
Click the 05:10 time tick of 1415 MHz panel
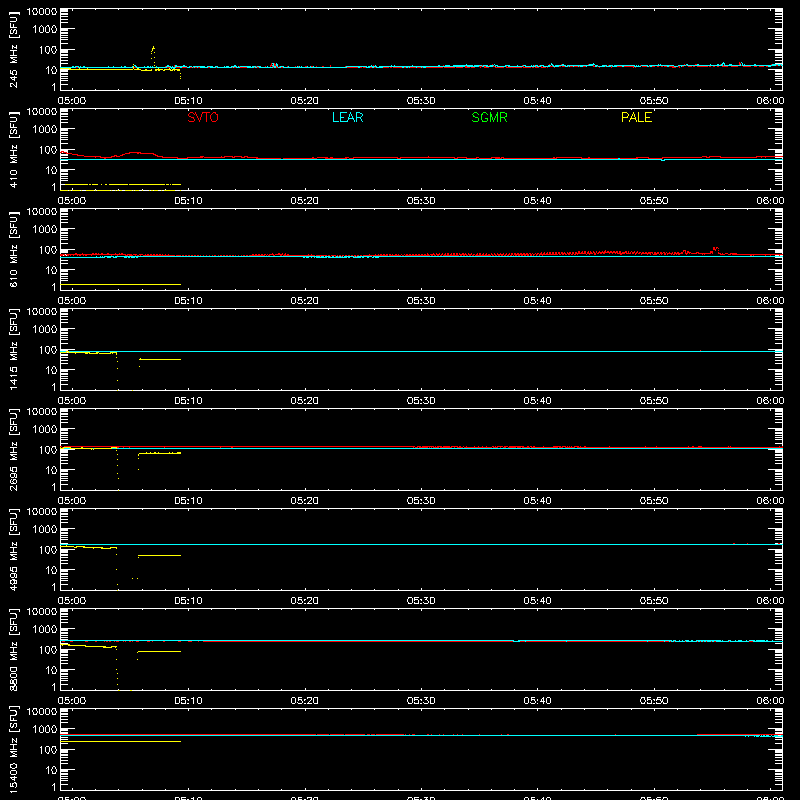(x=188, y=401)
